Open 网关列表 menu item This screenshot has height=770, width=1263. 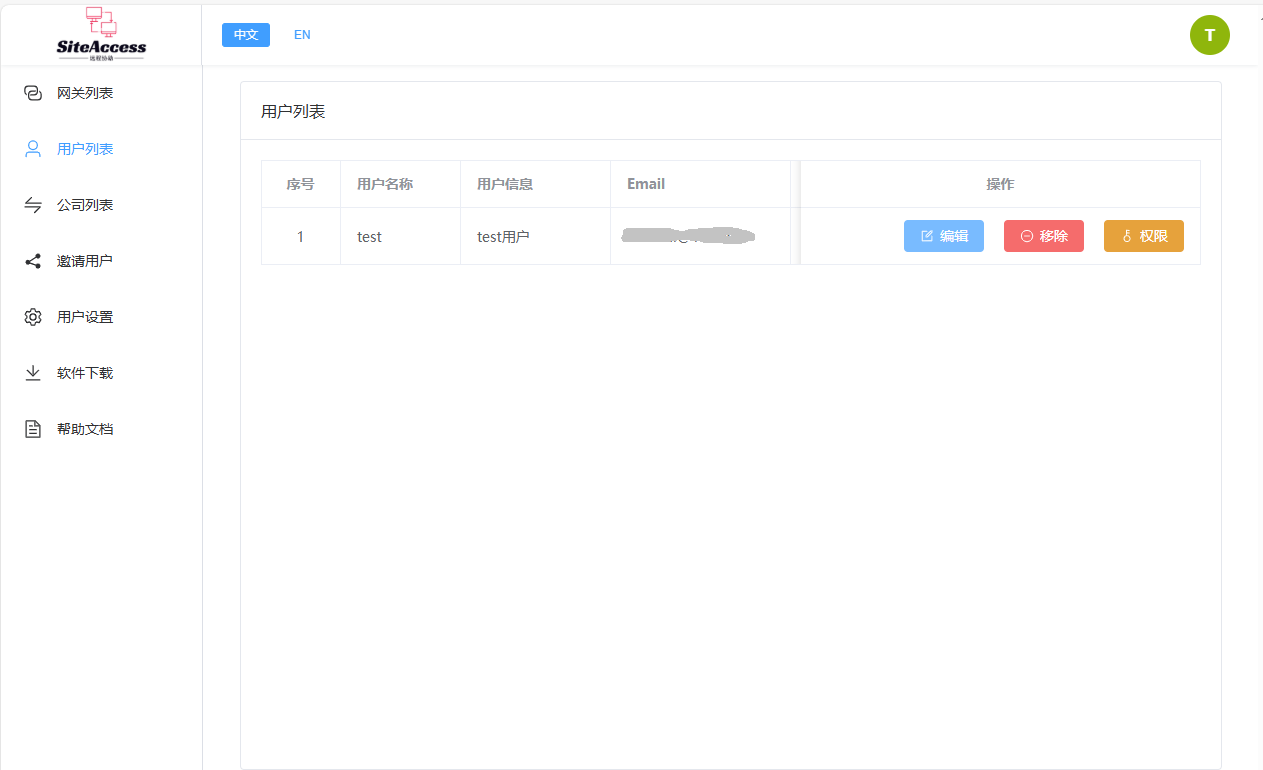tap(85, 93)
